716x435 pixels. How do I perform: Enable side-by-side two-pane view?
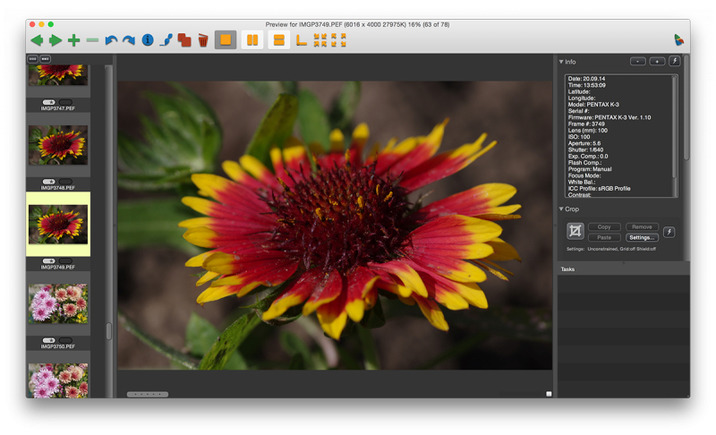(x=253, y=41)
